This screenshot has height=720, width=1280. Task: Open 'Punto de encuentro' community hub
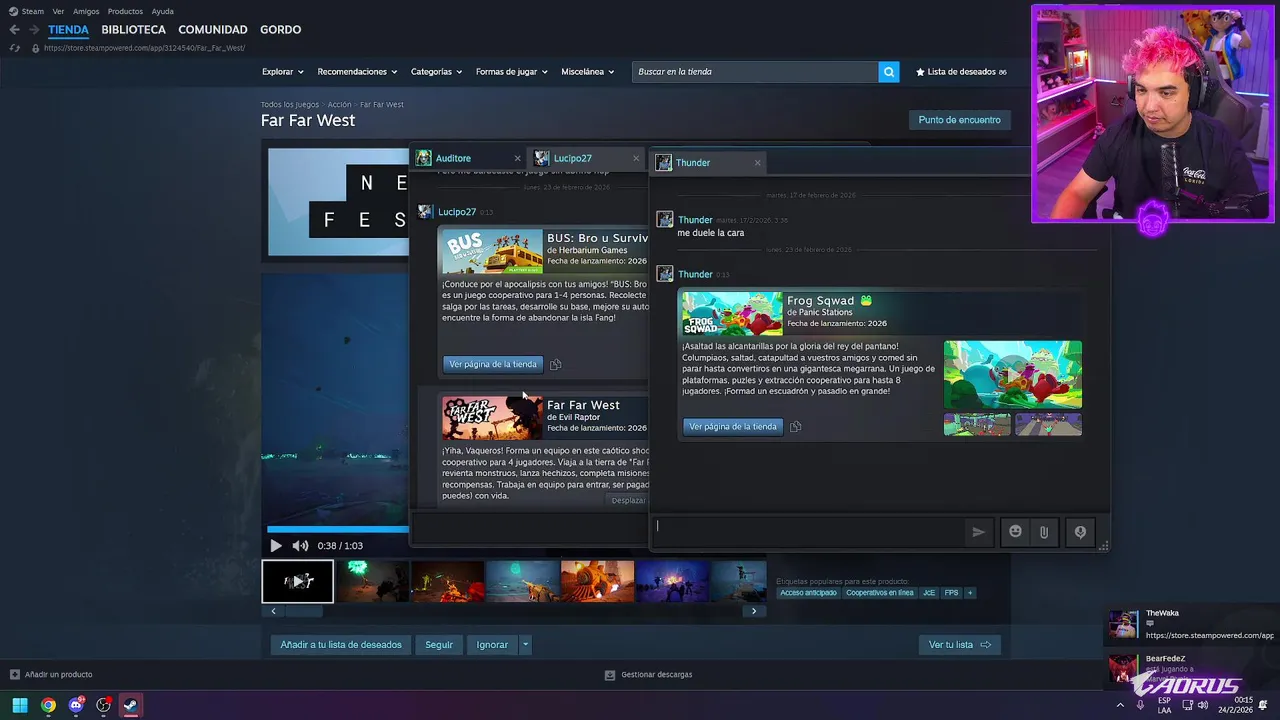(x=959, y=120)
